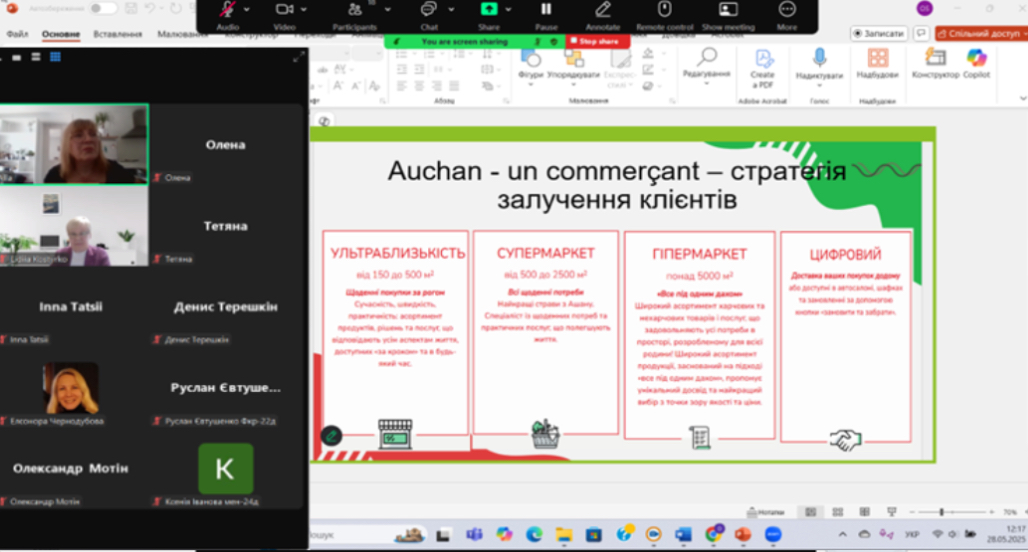Open Microsoft Teams from the taskbar
The height and width of the screenshot is (552, 1028).
474,535
